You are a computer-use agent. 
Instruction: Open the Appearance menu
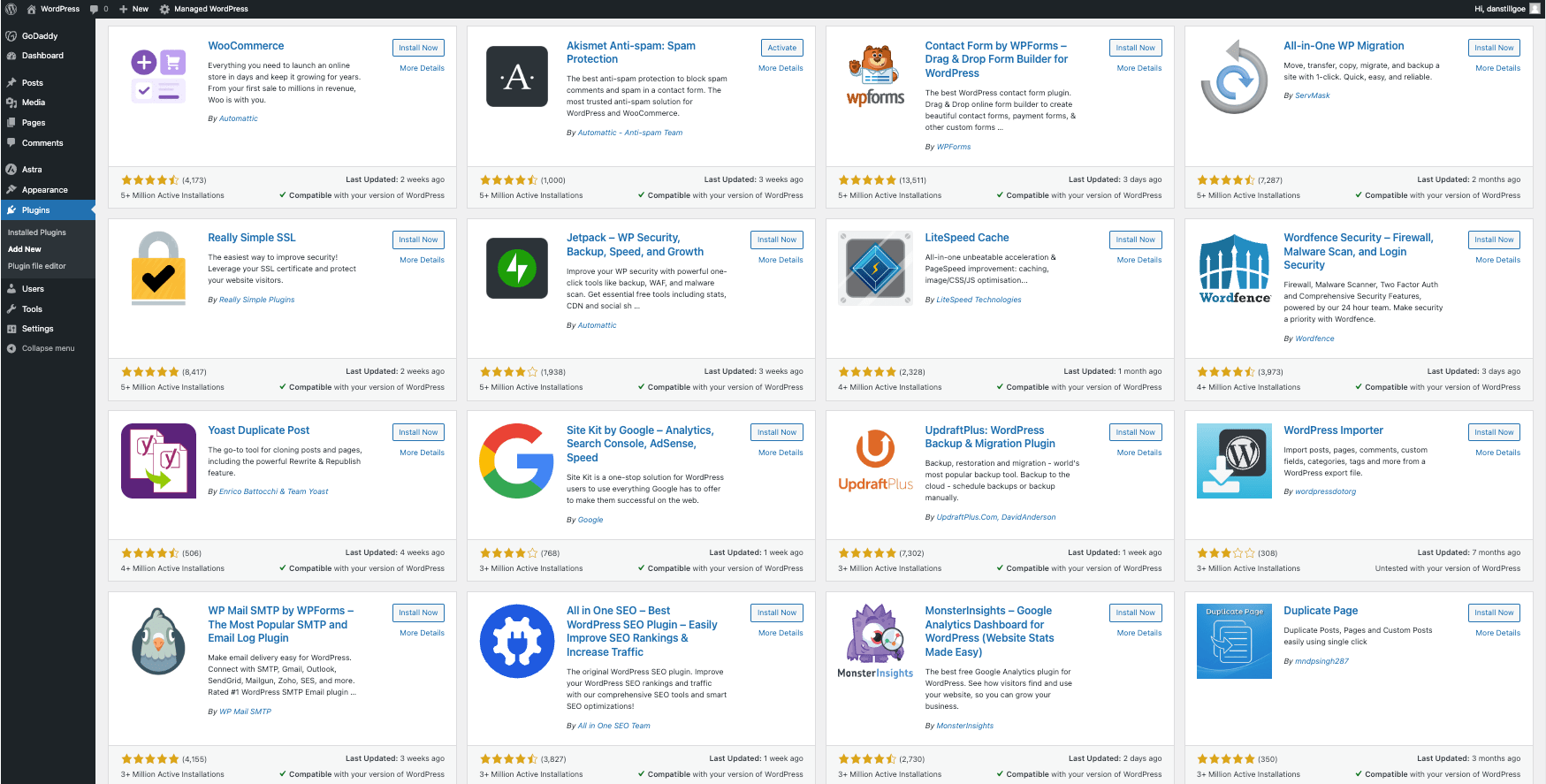[x=44, y=190]
